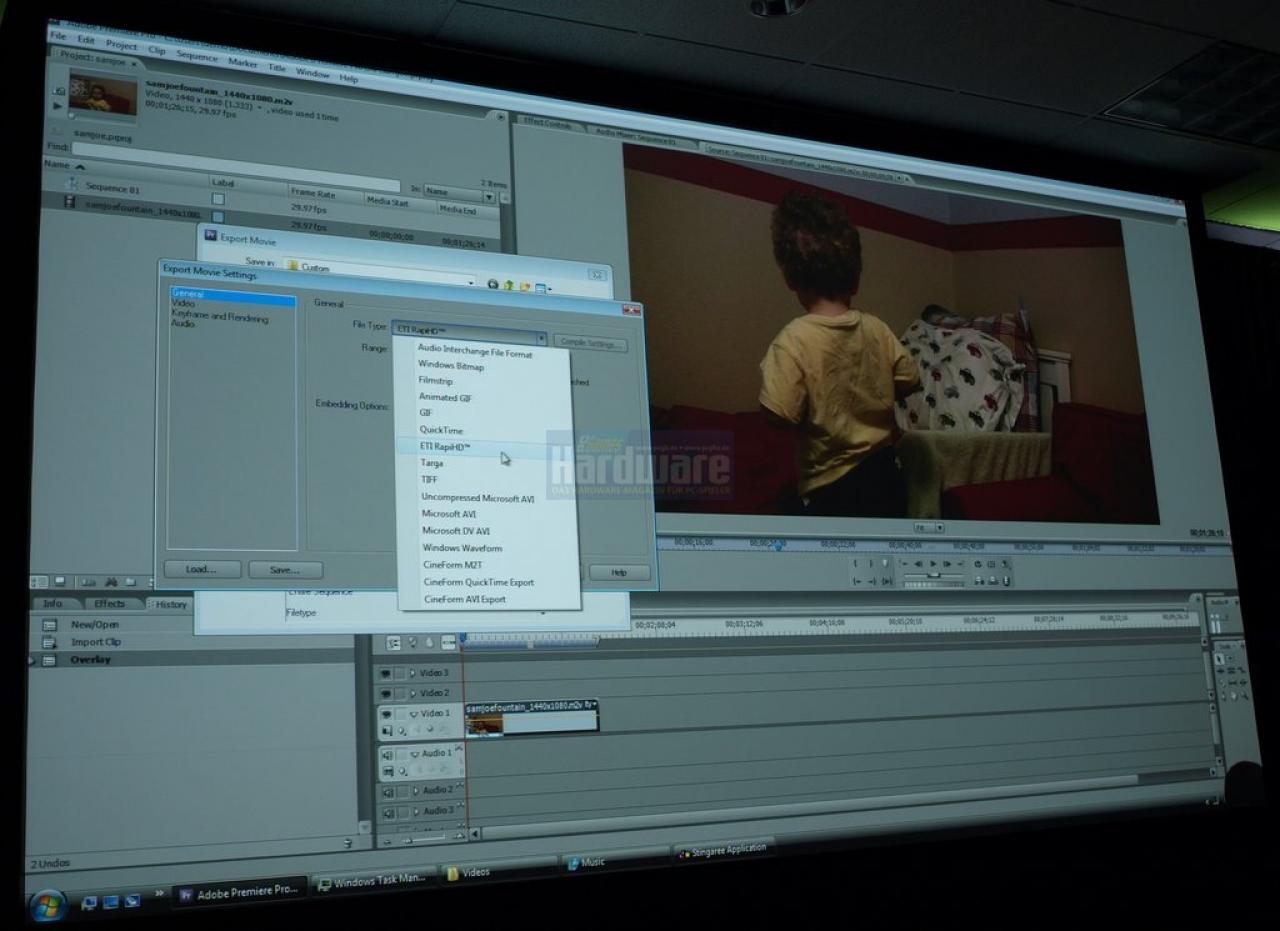Click the project panel Find binoculars icon

click(x=111, y=582)
